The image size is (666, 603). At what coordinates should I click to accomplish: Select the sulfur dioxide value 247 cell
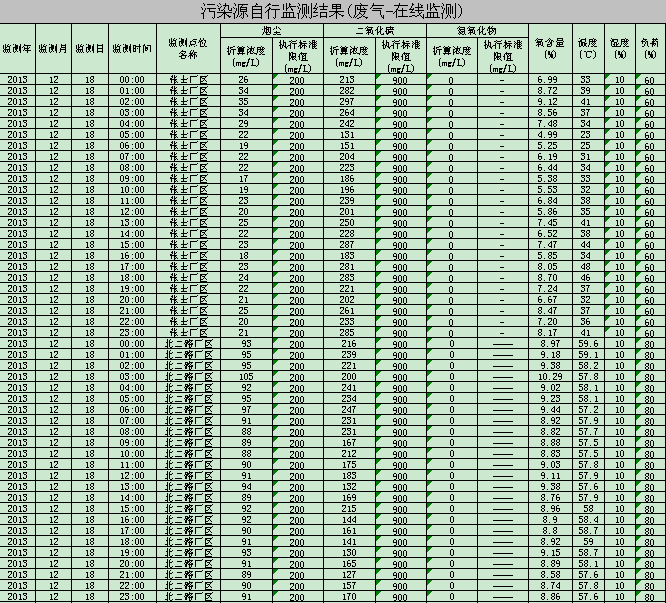click(x=350, y=410)
